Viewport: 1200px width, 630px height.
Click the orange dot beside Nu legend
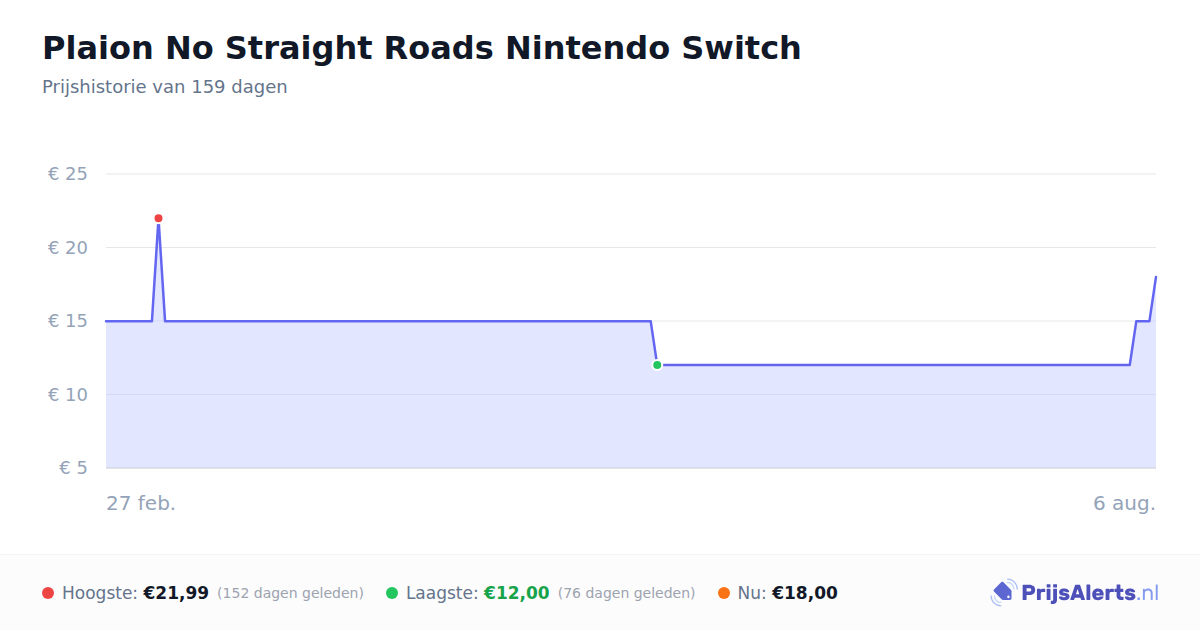pyautogui.click(x=724, y=593)
